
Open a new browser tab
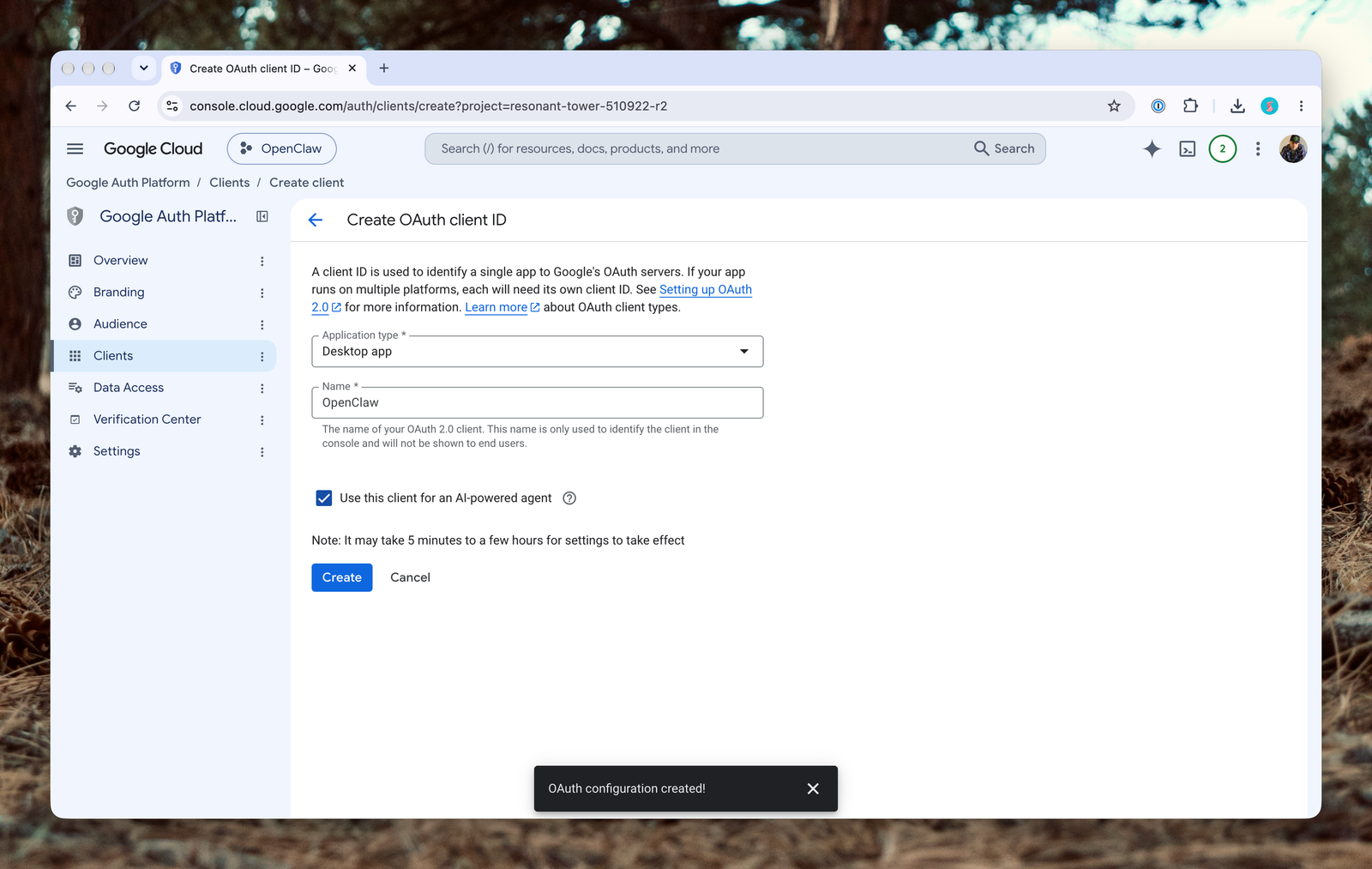384,69
